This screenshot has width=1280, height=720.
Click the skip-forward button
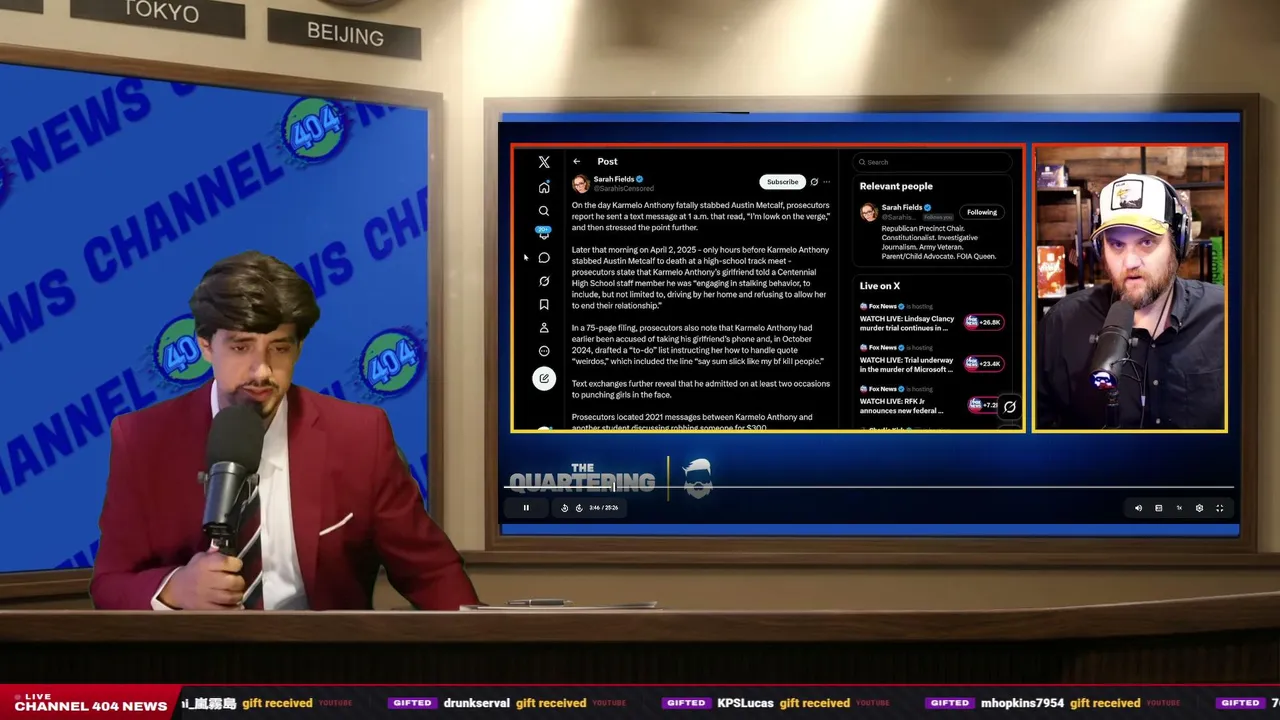pos(579,508)
